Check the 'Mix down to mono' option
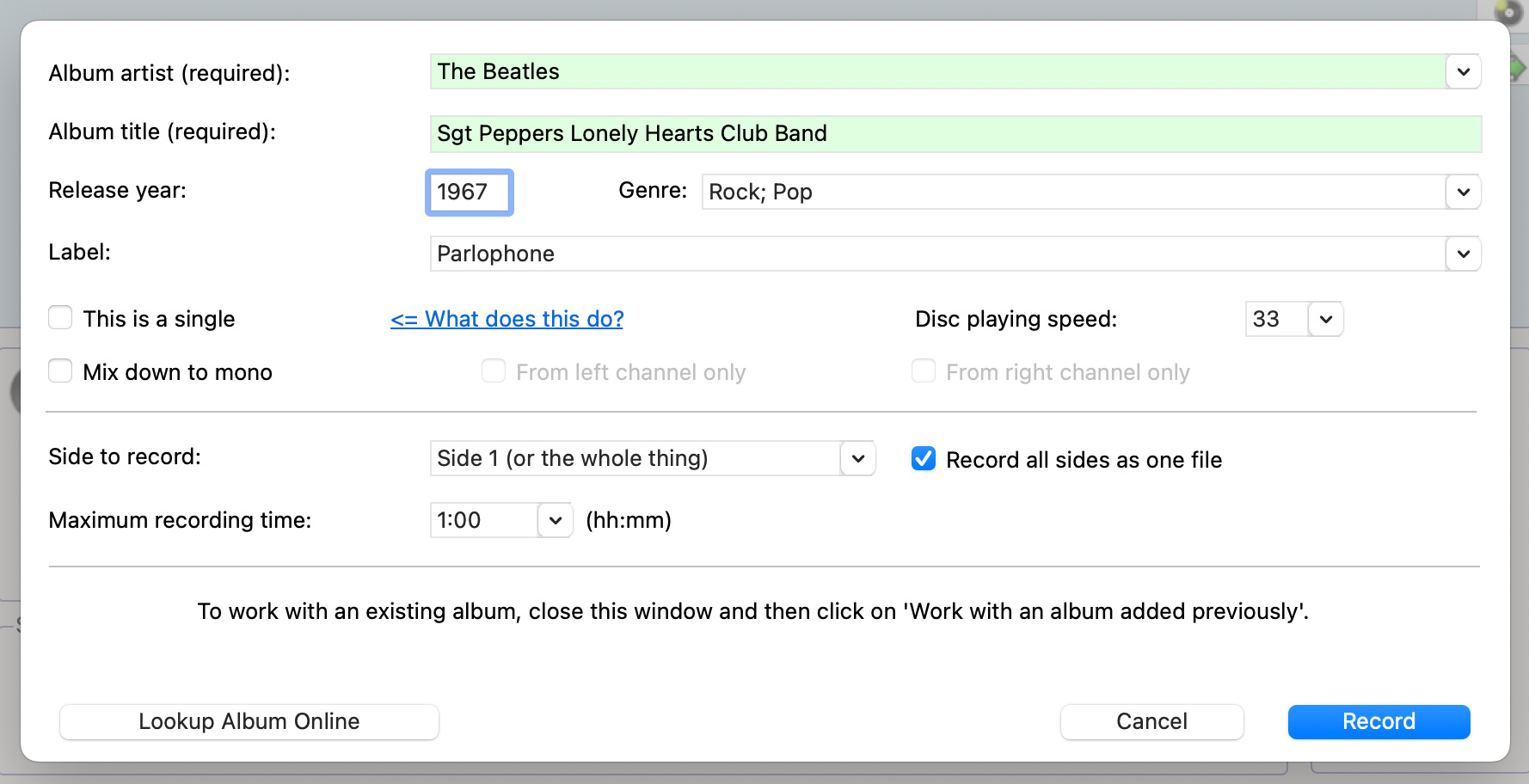The image size is (1529, 784). tap(60, 371)
